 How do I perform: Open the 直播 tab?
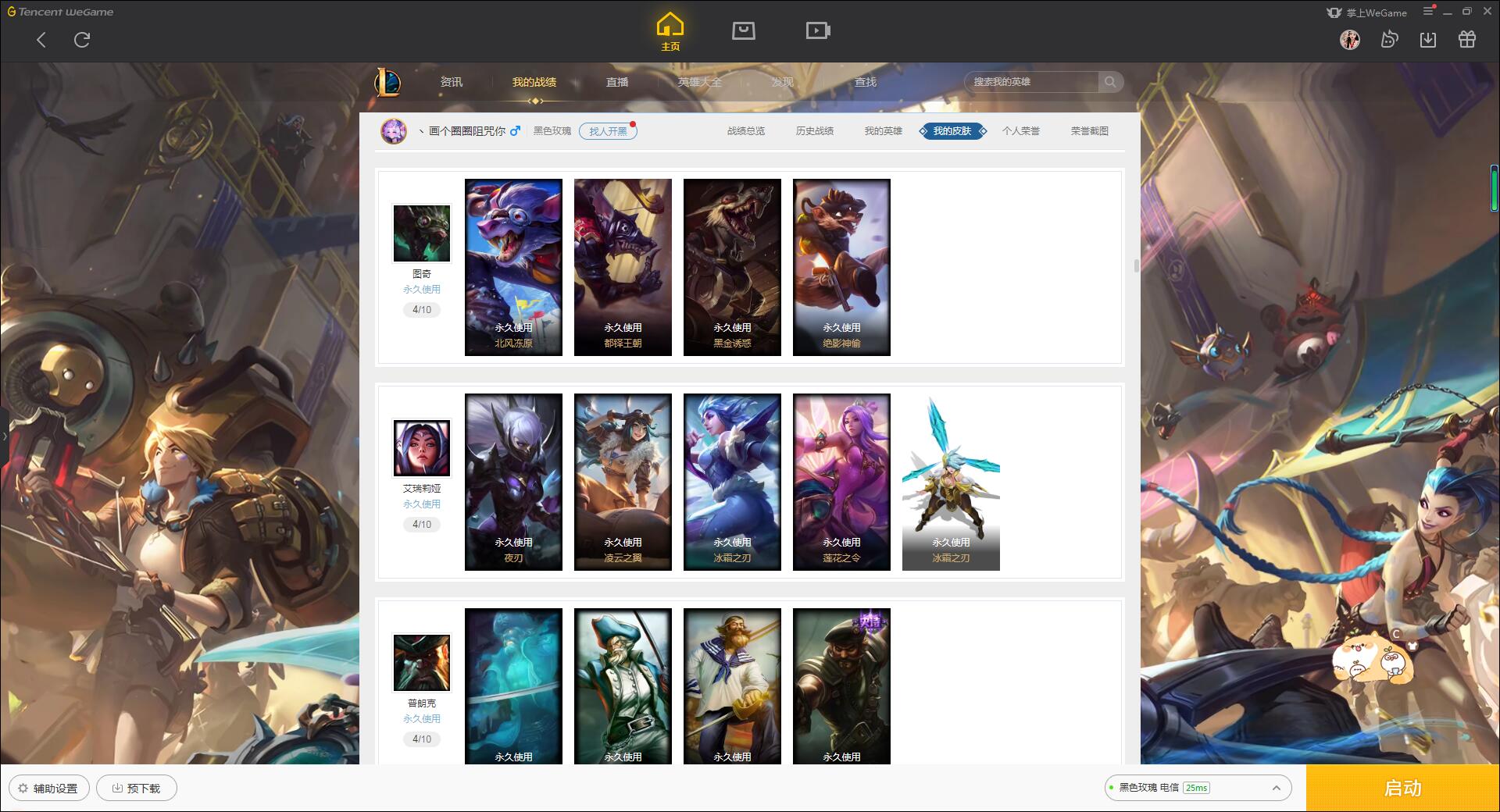coord(617,82)
